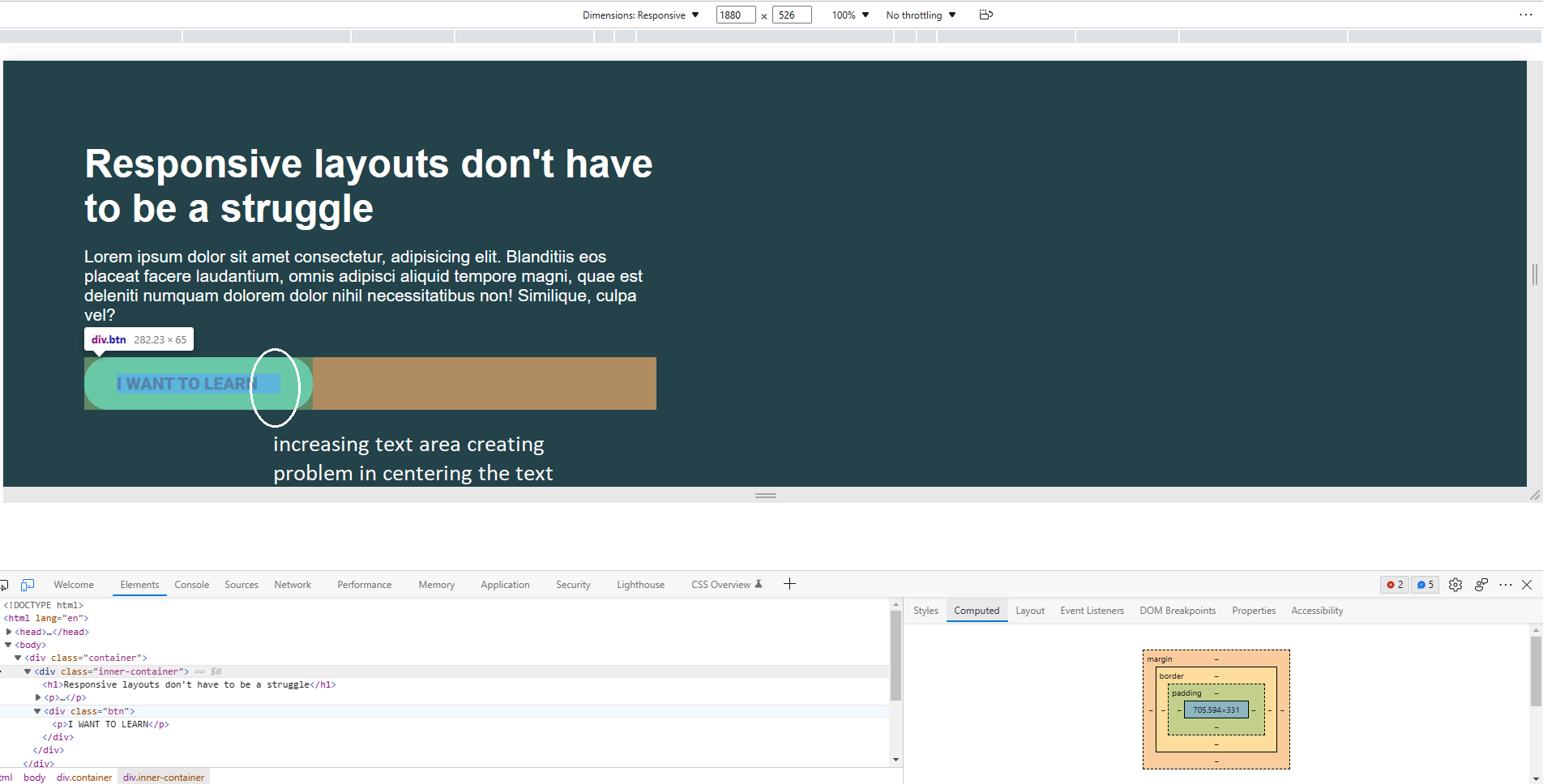Open the CSS Overview tab
Image resolution: width=1556 pixels, height=784 pixels.
coord(726,585)
